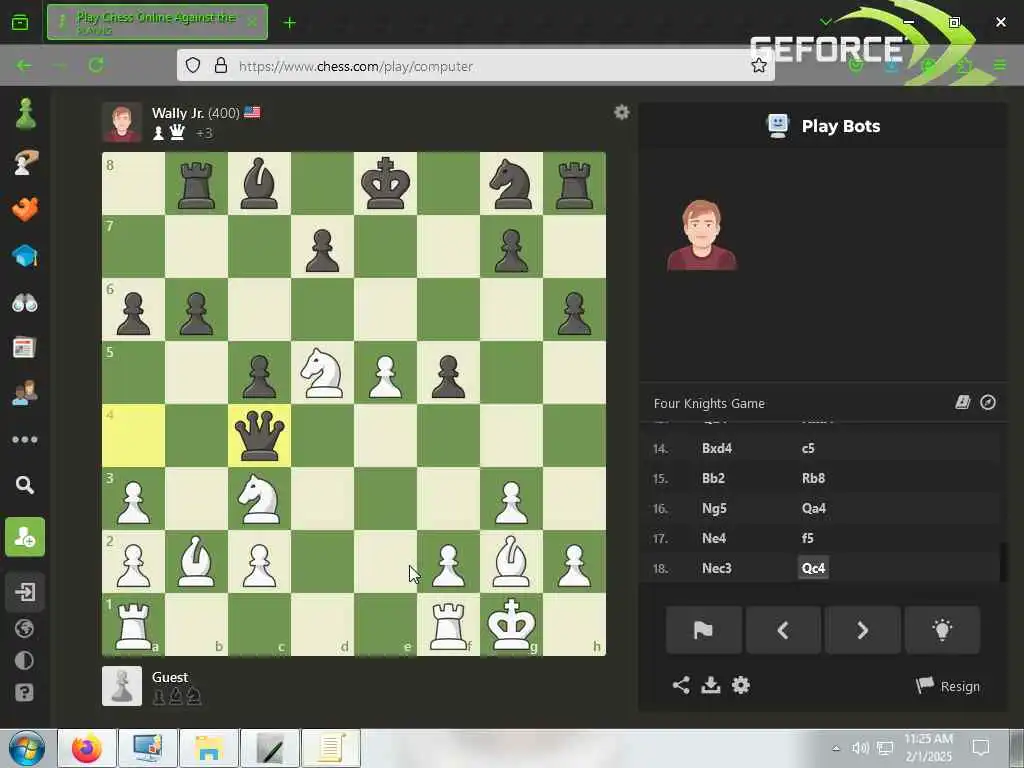Select move 17 f5 in move list
The image size is (1024, 768).
click(808, 538)
